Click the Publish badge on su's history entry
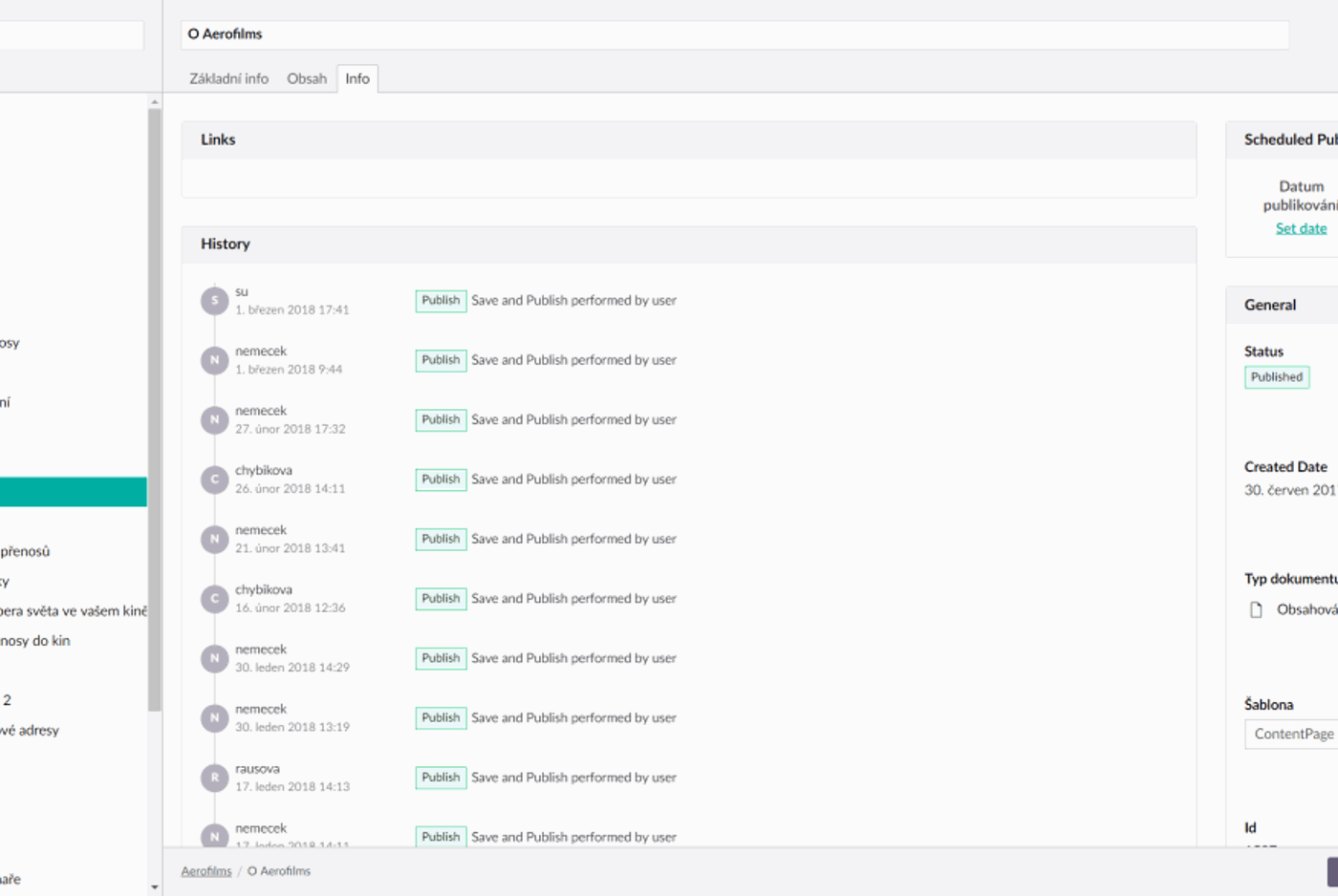1338x896 pixels. (440, 300)
